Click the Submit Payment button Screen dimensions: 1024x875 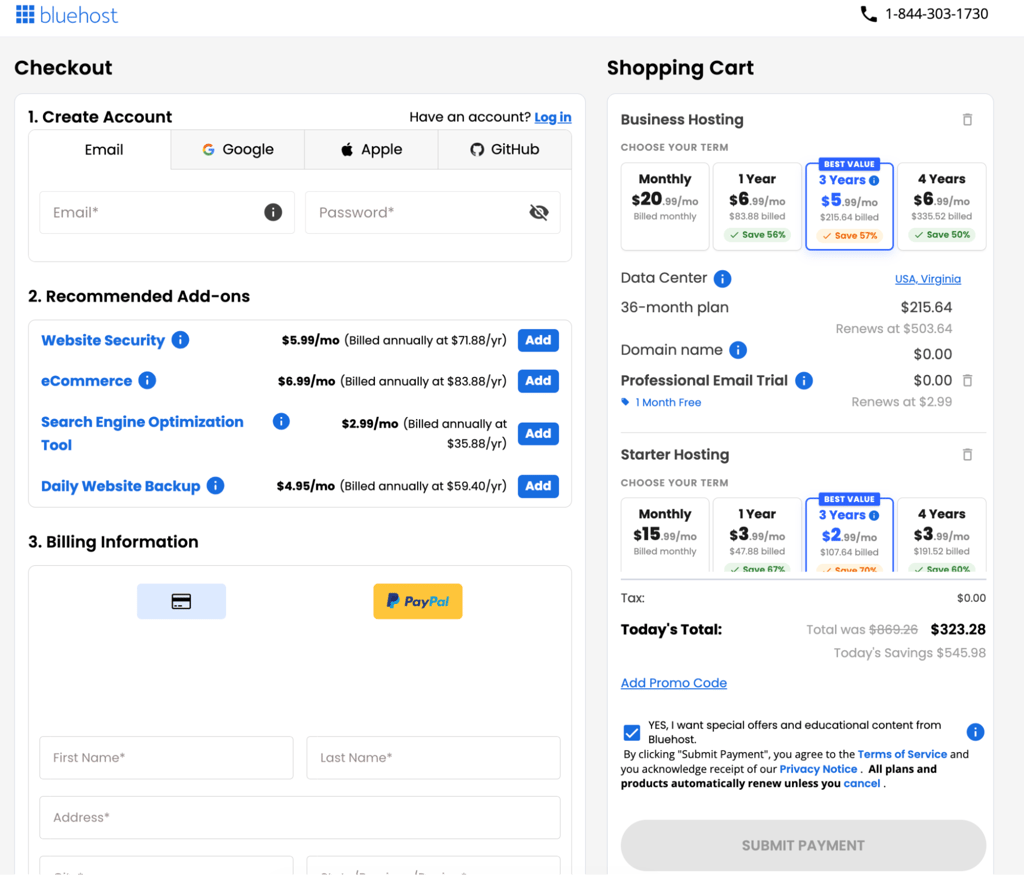tap(803, 846)
